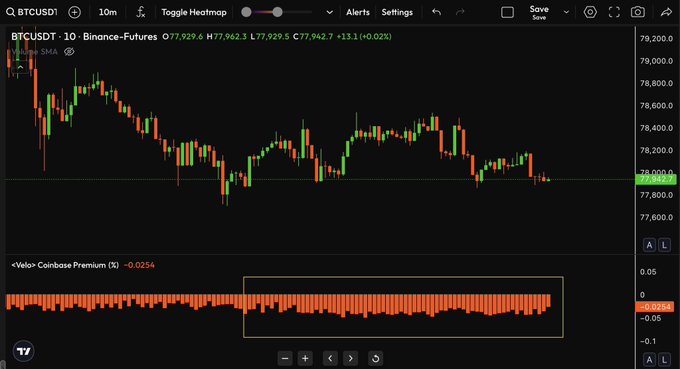Expand the Save dropdown arrow
This screenshot has height=369, width=680.
tap(566, 12)
